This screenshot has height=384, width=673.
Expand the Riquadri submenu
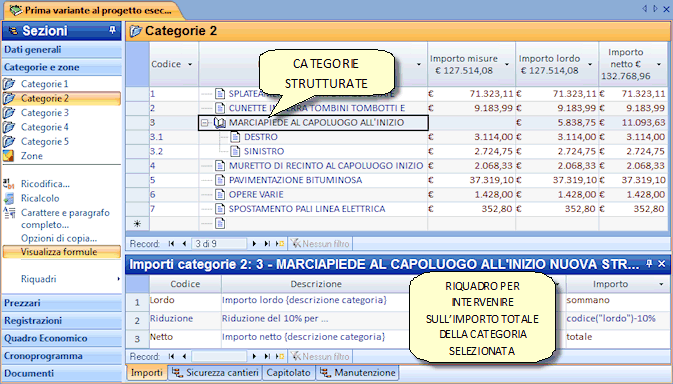[x=118, y=279]
